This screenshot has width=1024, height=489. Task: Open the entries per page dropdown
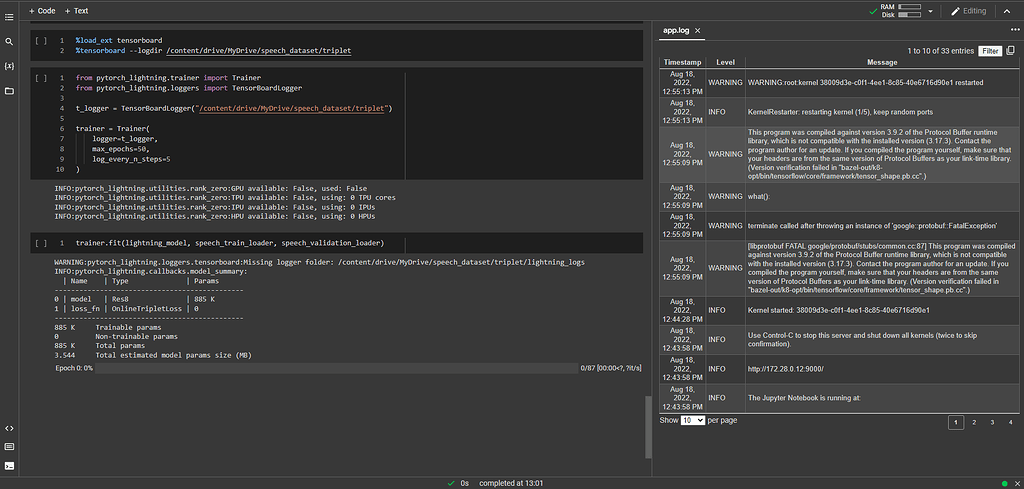coord(693,420)
